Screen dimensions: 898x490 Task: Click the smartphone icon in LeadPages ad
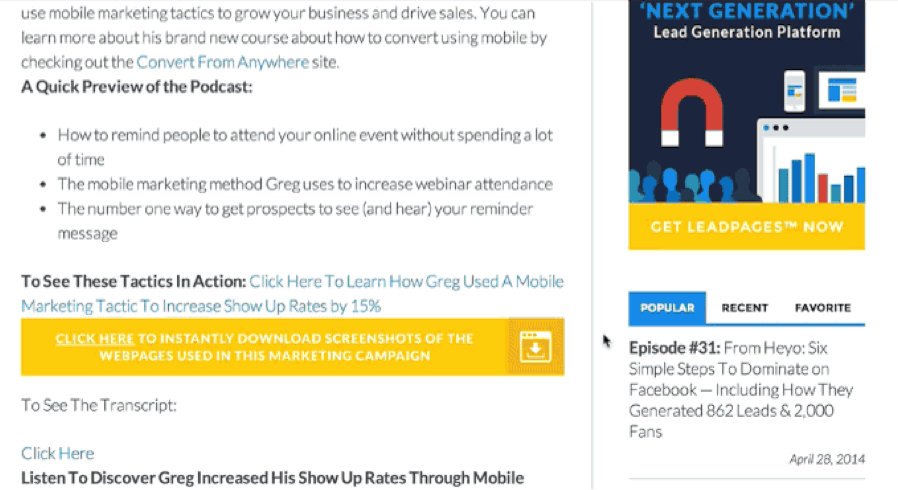coord(794,90)
